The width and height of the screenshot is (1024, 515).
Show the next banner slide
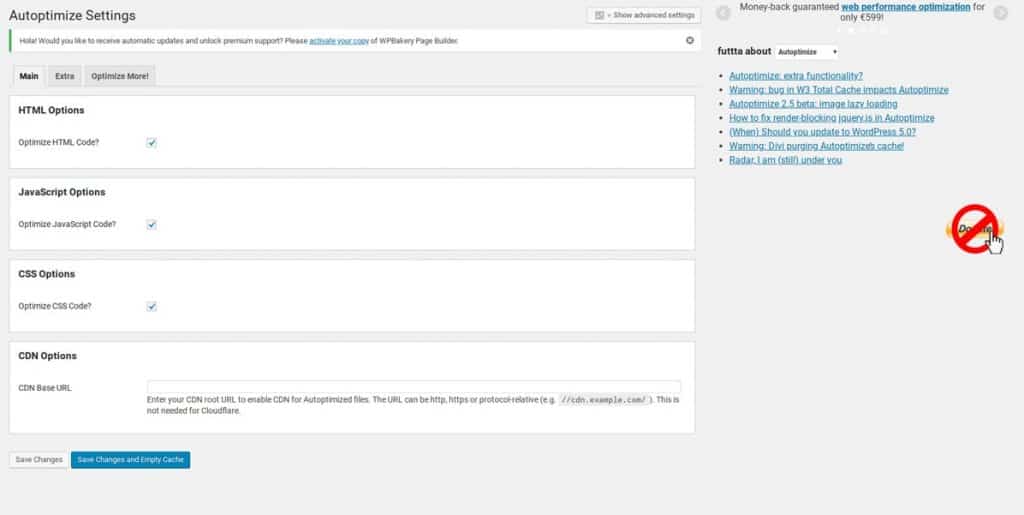pos(1000,13)
